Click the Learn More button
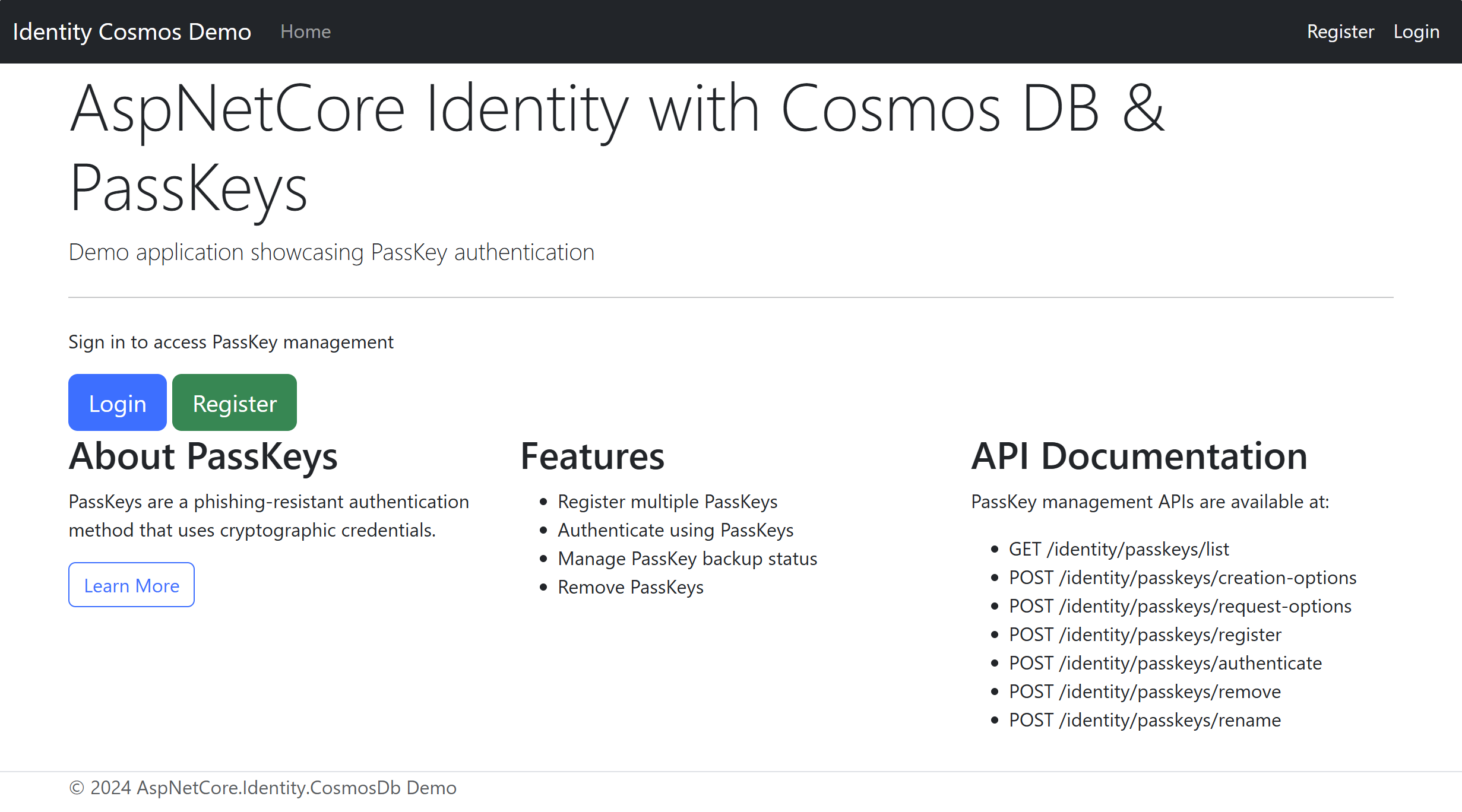Viewport: 1462px width, 812px height. click(131, 585)
